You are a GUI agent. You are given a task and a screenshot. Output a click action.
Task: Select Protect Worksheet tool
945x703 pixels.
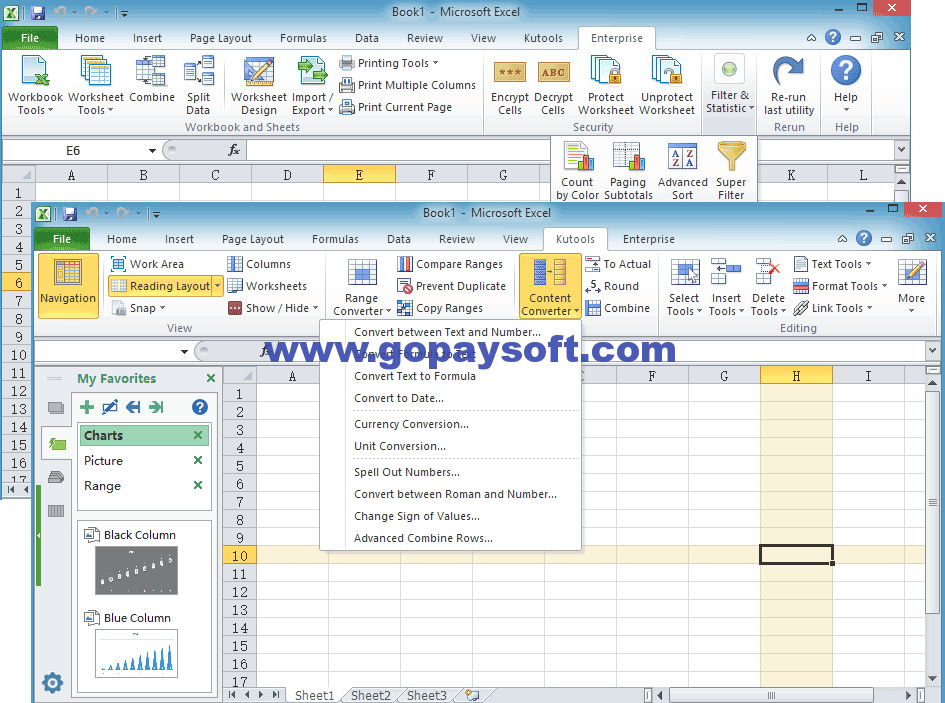[x=606, y=85]
